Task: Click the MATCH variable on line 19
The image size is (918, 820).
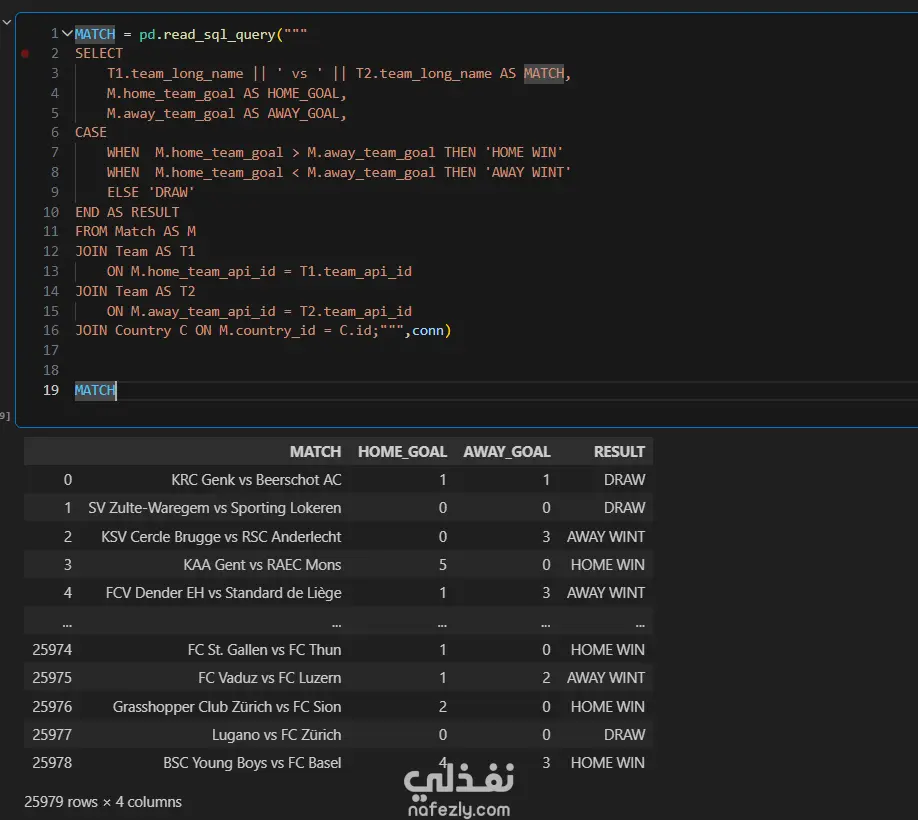Action: tap(95, 390)
